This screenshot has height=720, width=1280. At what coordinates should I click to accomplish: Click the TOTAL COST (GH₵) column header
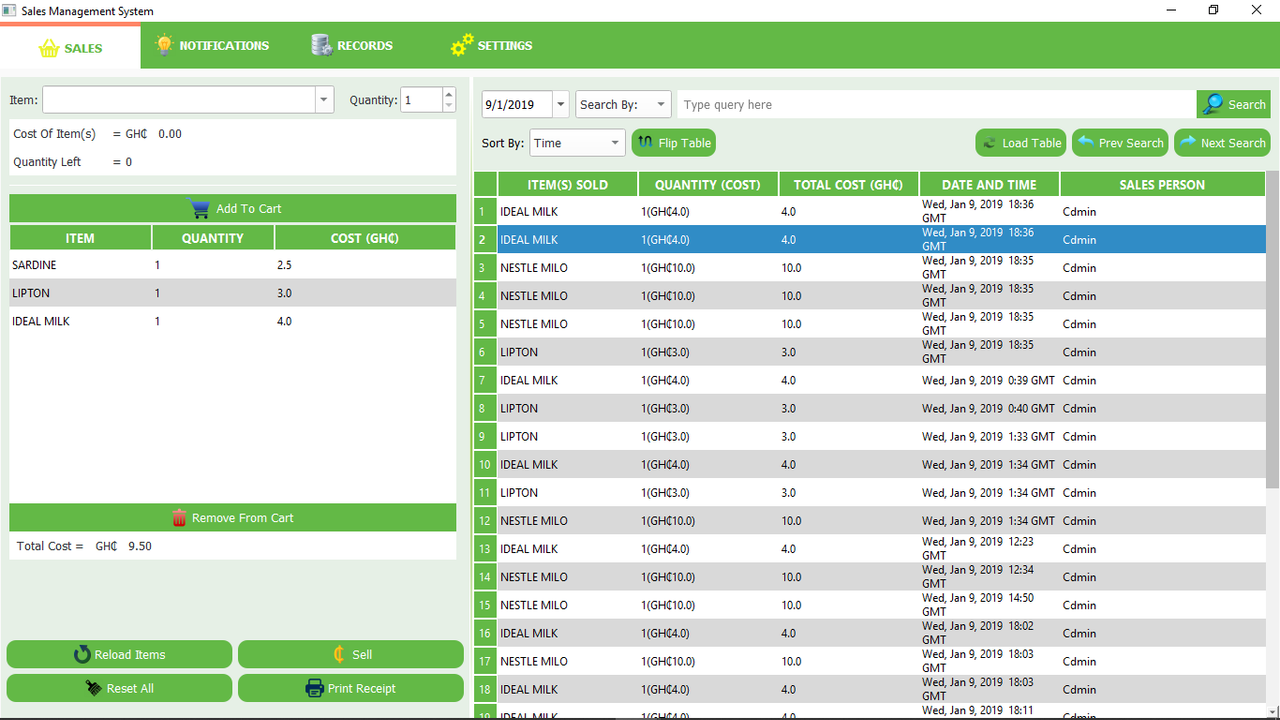(x=848, y=184)
